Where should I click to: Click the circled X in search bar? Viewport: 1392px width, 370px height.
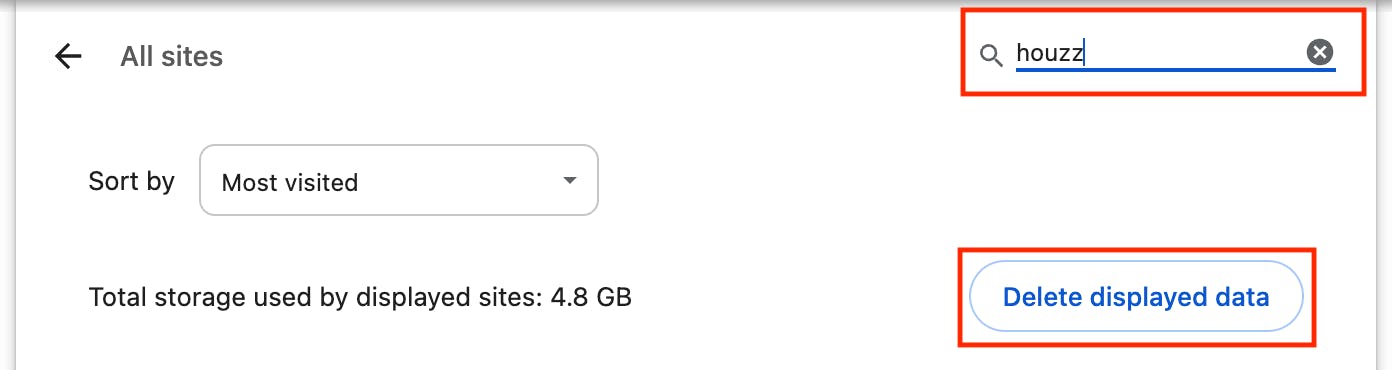point(1320,52)
